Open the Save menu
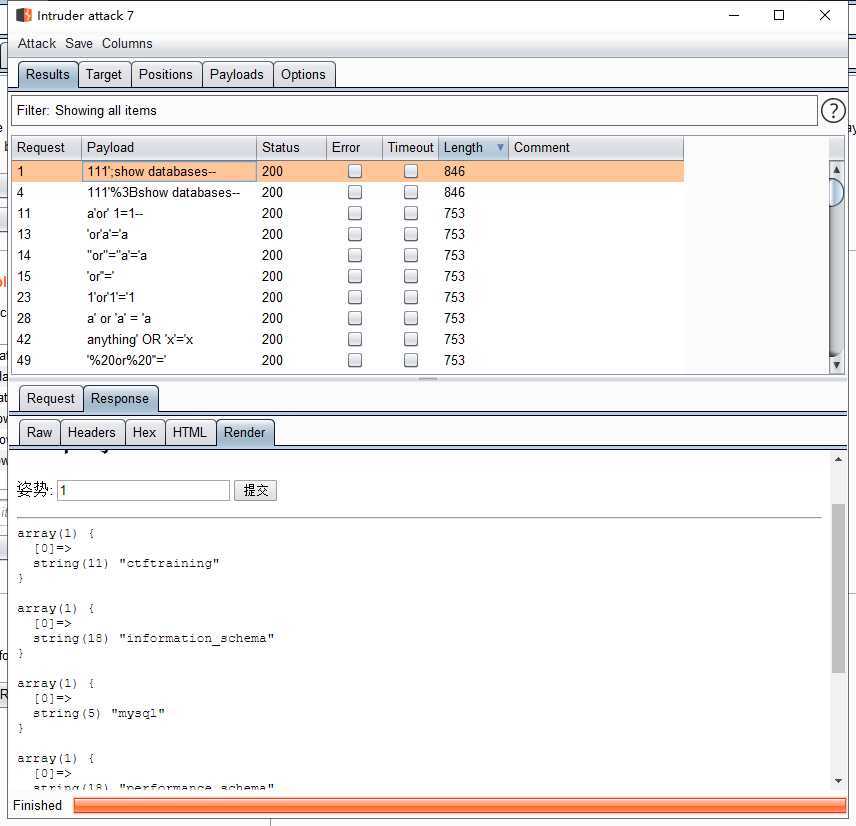Screen dimensions: 856x826 [x=79, y=44]
